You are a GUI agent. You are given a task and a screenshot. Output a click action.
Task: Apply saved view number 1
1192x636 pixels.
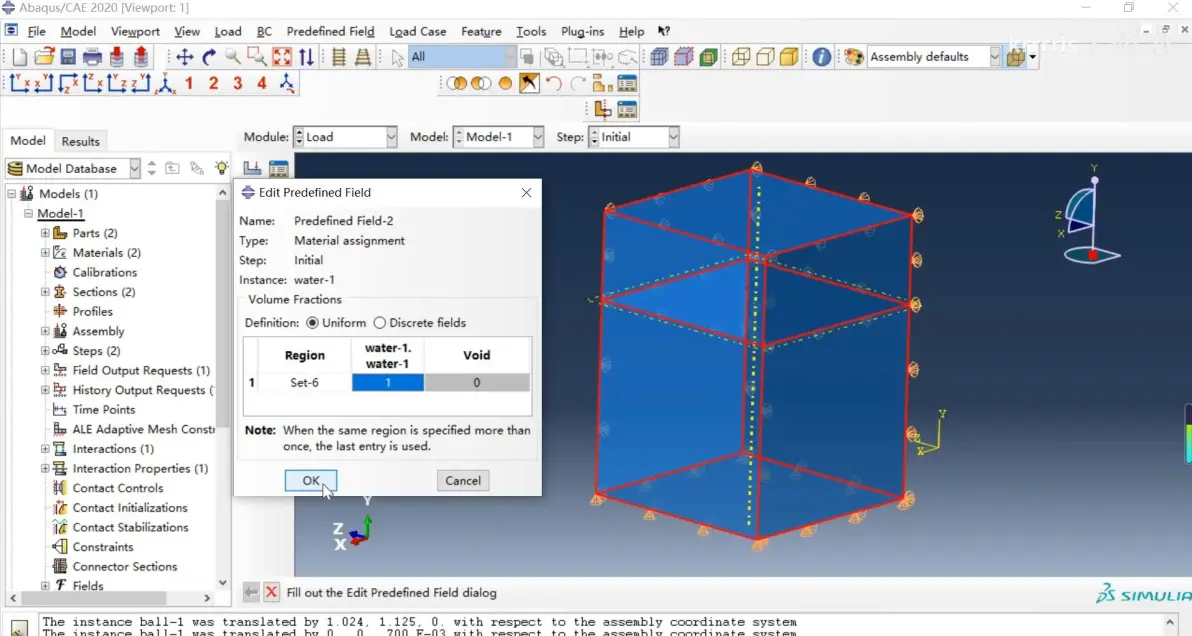[x=189, y=83]
